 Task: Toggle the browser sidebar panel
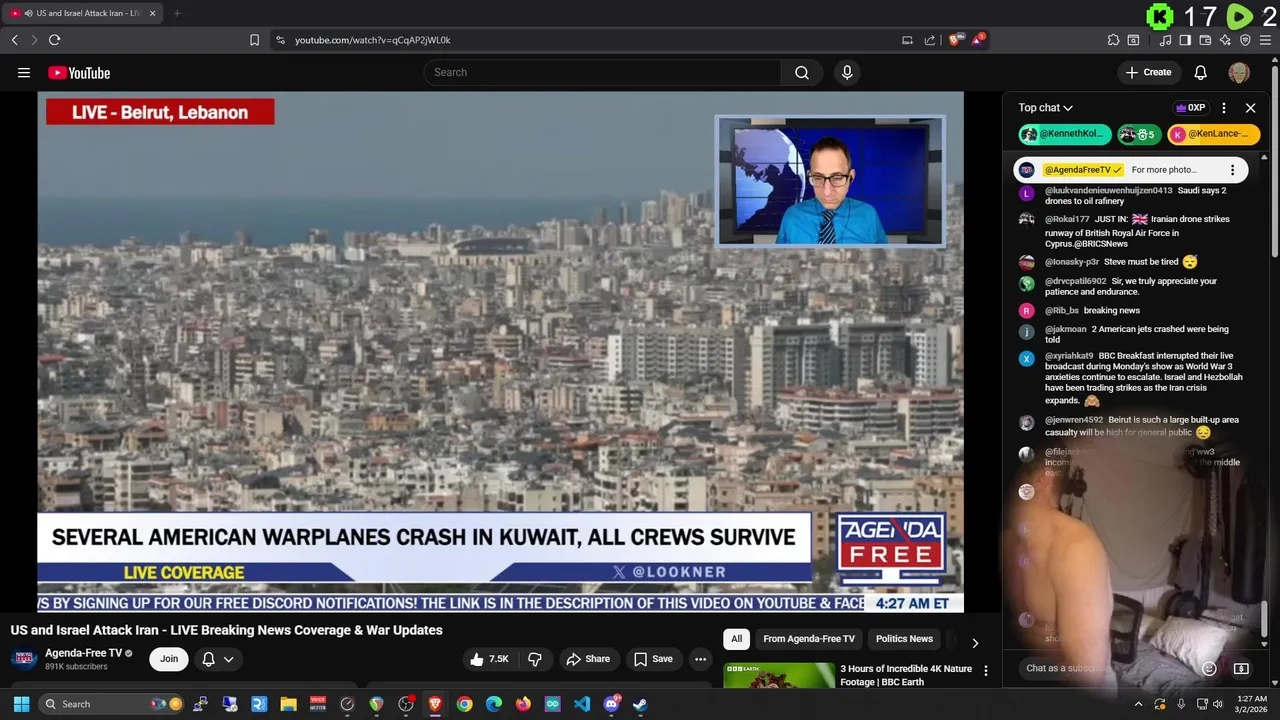[x=1185, y=40]
